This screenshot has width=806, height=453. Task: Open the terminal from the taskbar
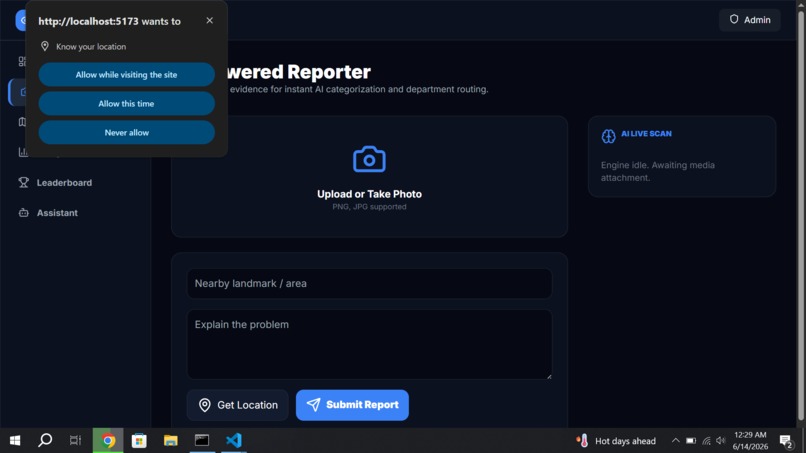click(202, 441)
